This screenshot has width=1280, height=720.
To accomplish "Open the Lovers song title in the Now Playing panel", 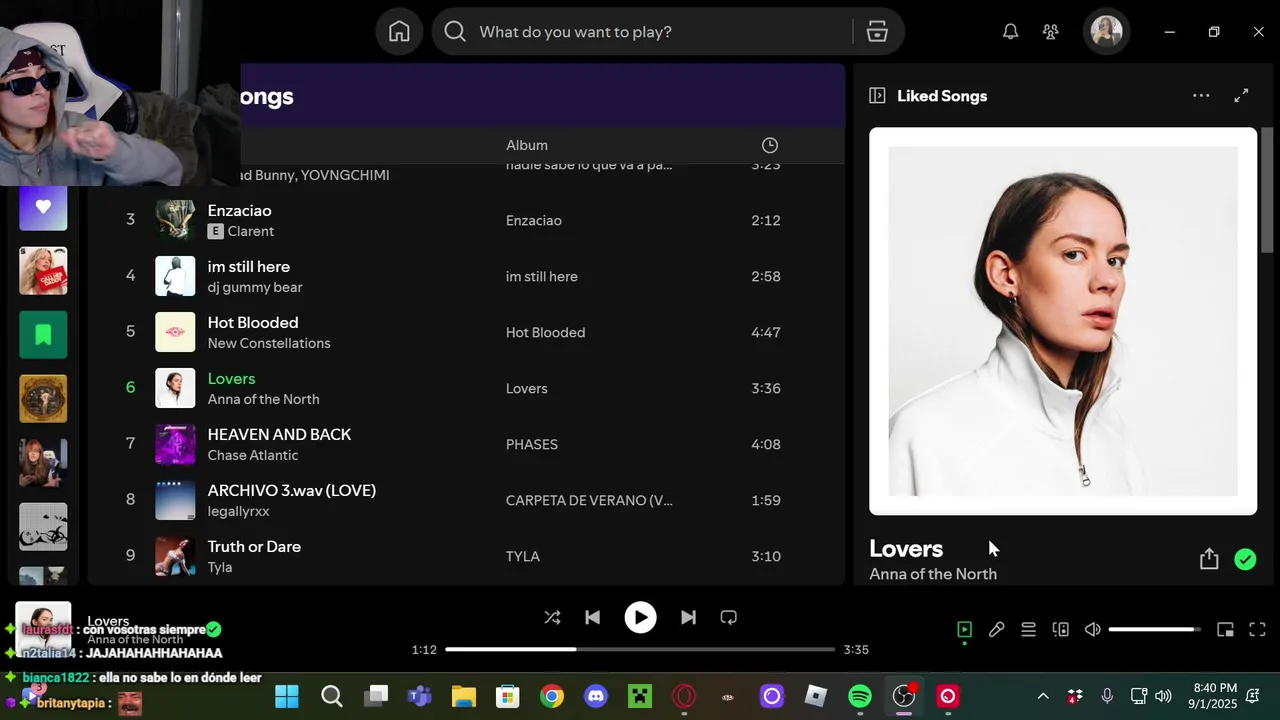I will (906, 548).
